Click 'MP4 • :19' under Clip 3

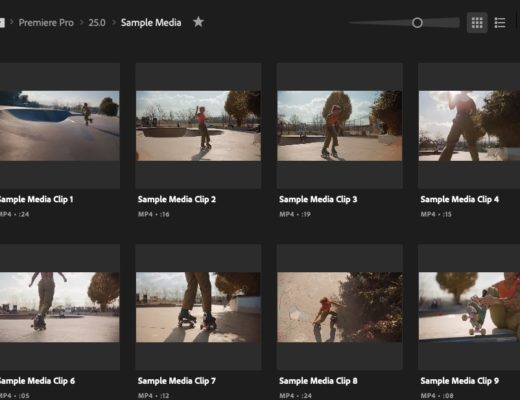(x=295, y=214)
